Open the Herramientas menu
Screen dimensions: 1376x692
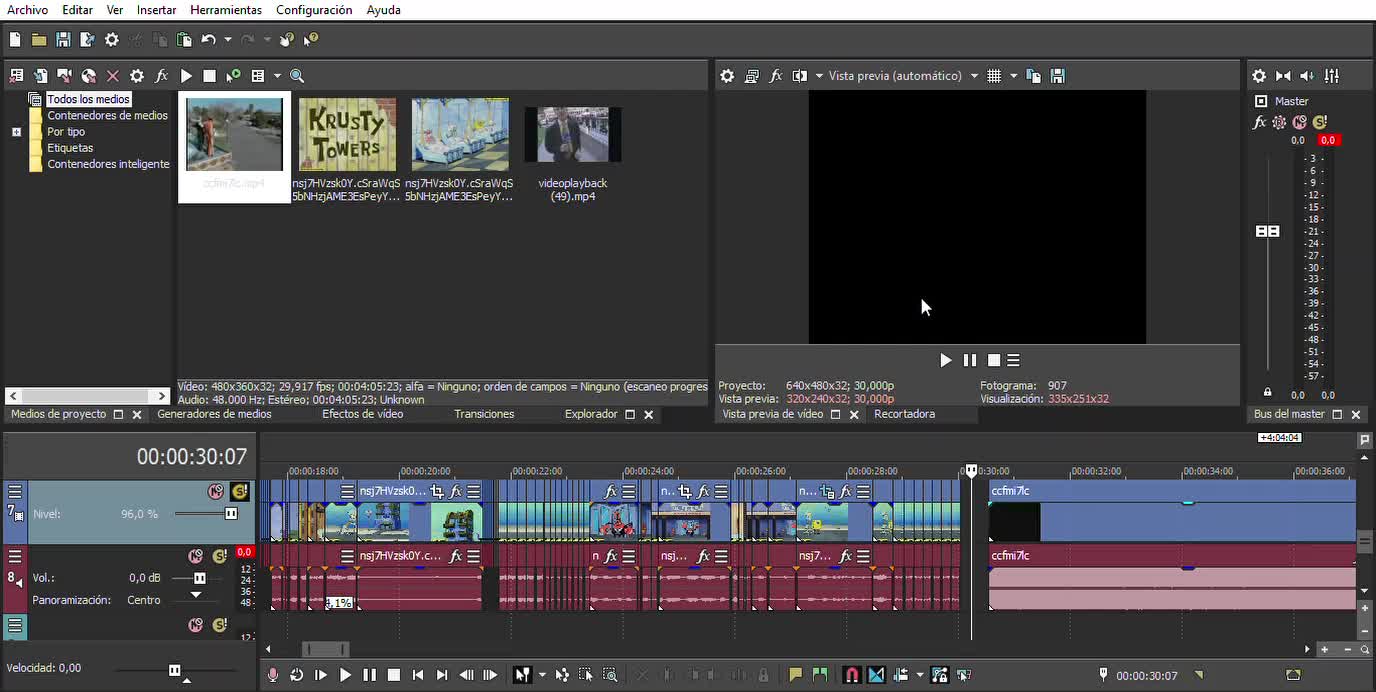(x=225, y=10)
